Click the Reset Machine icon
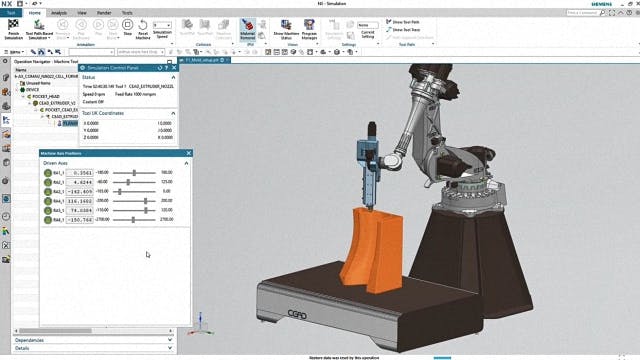Image resolution: width=640 pixels, height=360 pixels. pyautogui.click(x=143, y=25)
